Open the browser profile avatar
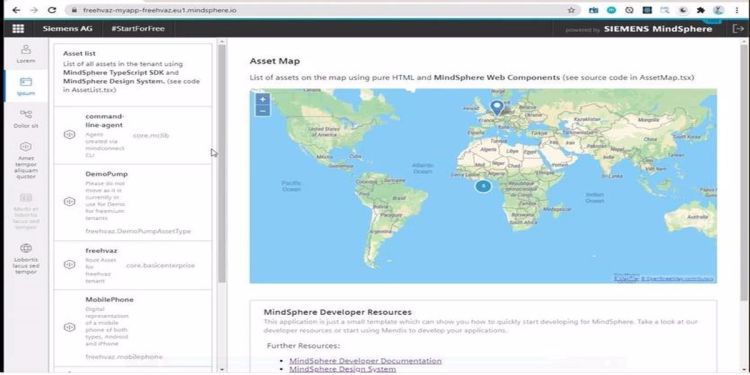 pyautogui.click(x=719, y=10)
